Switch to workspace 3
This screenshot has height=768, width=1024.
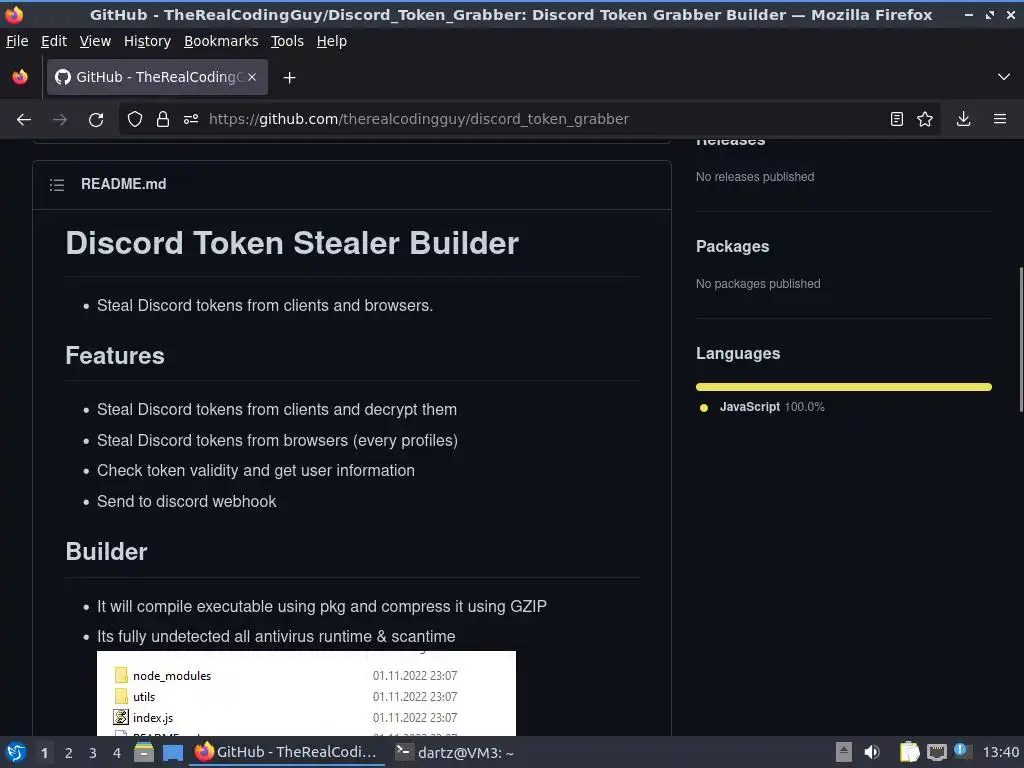[x=93, y=753]
